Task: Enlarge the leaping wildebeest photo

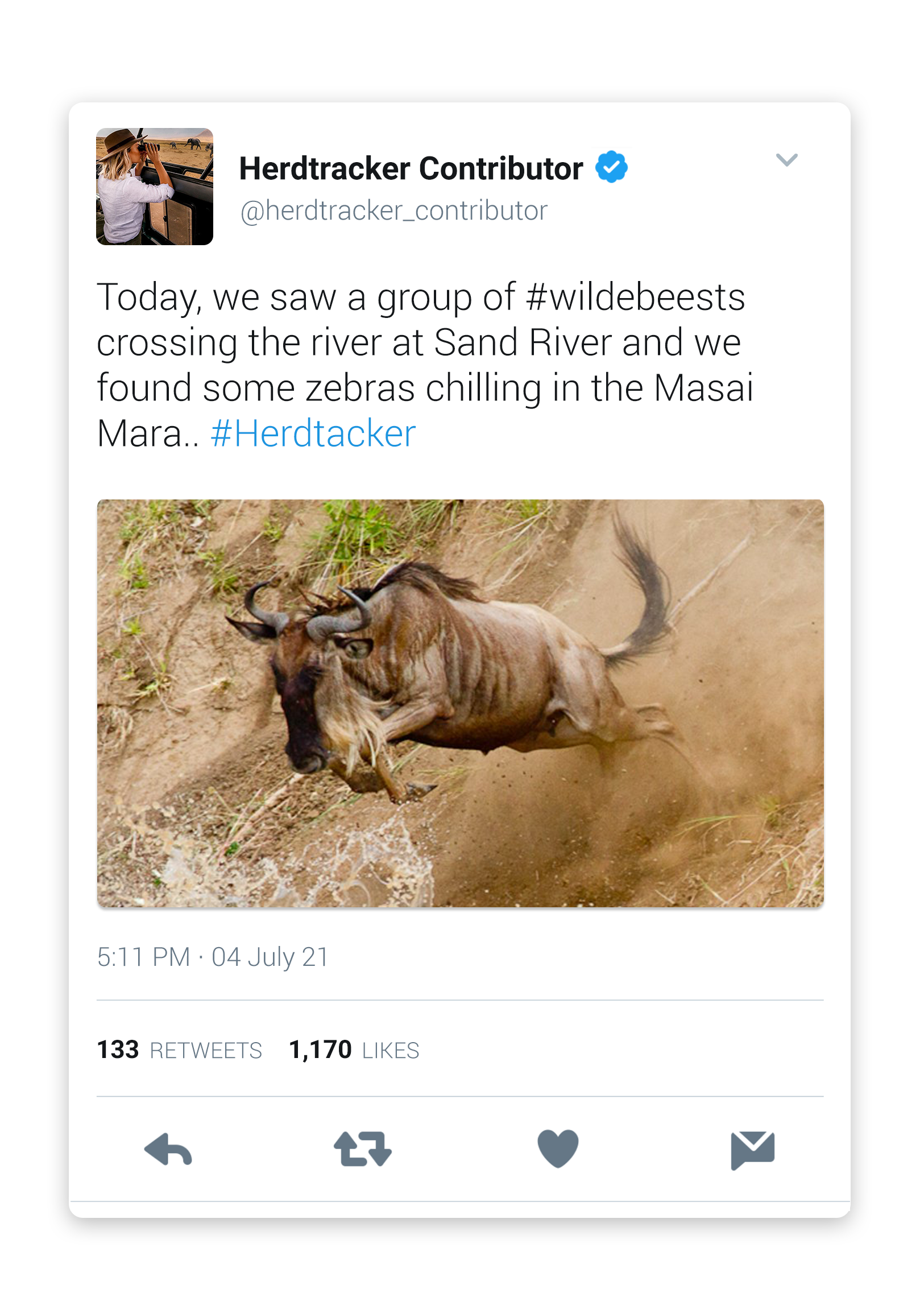Action: [x=460, y=703]
